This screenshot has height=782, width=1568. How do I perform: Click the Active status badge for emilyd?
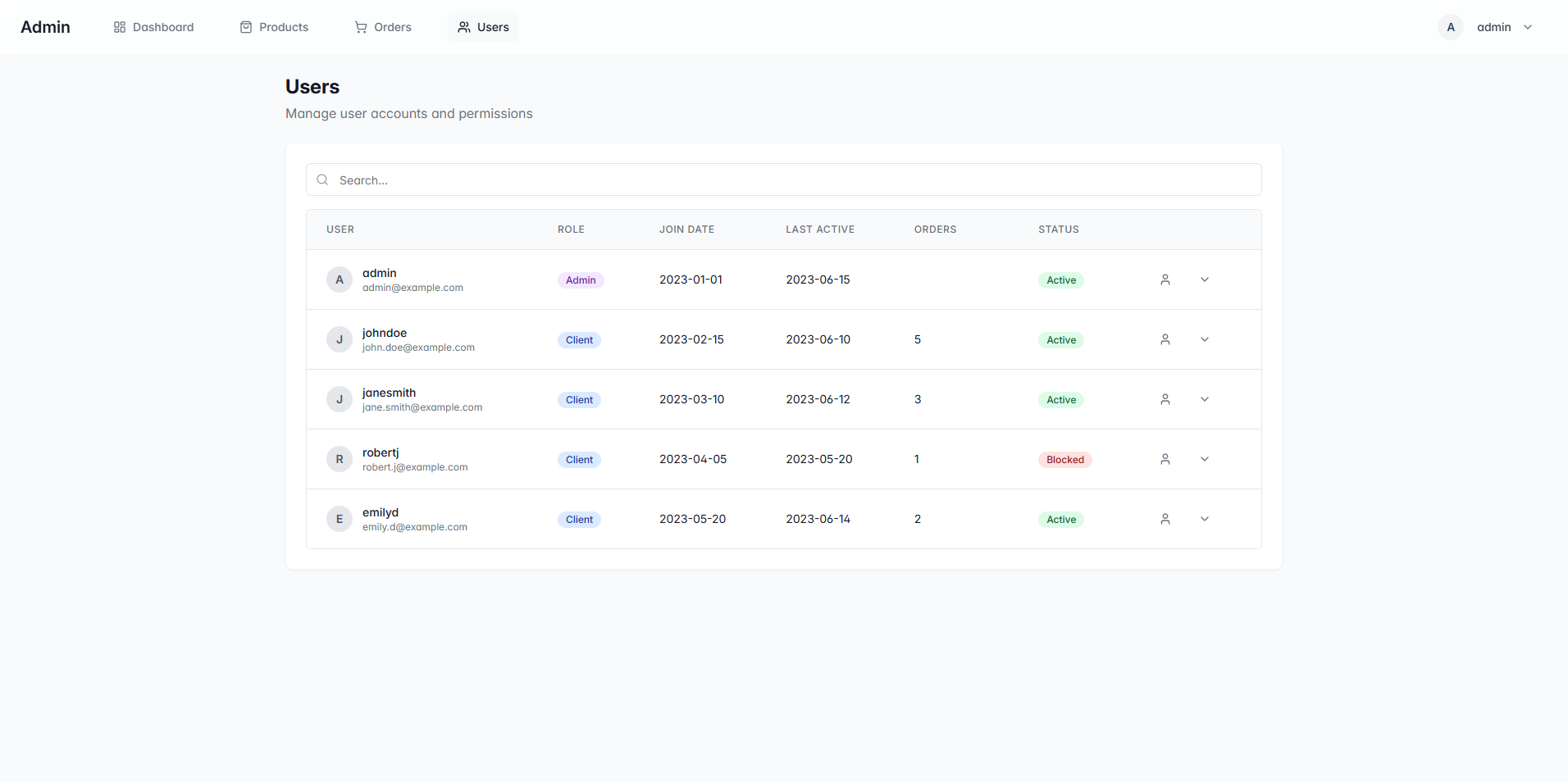click(1061, 520)
